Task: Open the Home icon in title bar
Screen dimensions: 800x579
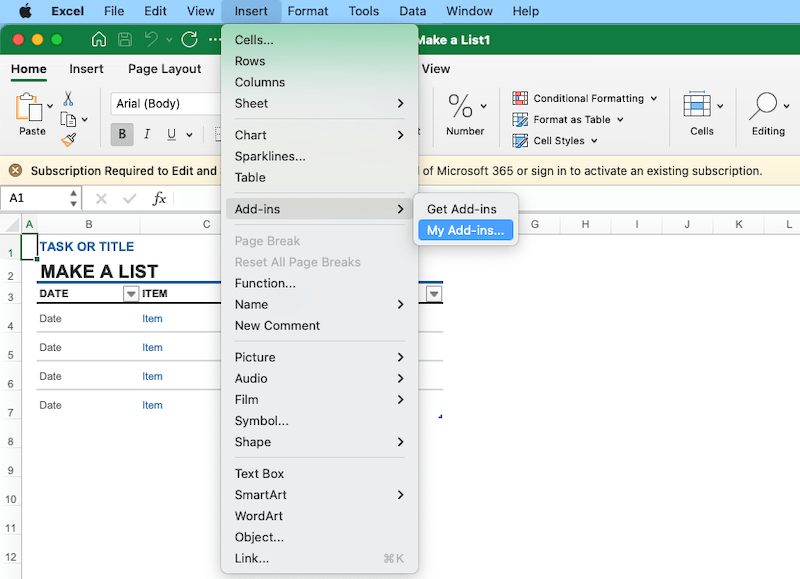Action: pos(99,39)
